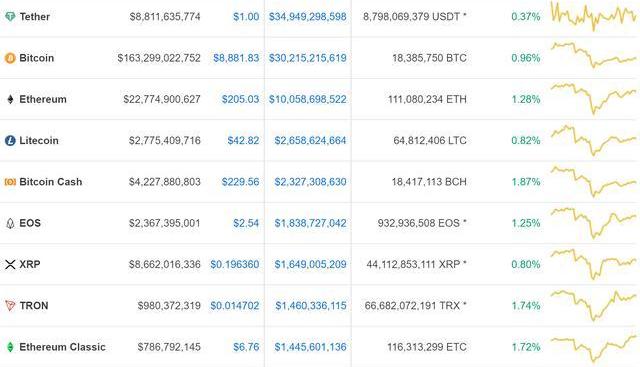Click the Bitcoin Cash icon
Image resolution: width=640 pixels, height=367 pixels.
coord(10,182)
